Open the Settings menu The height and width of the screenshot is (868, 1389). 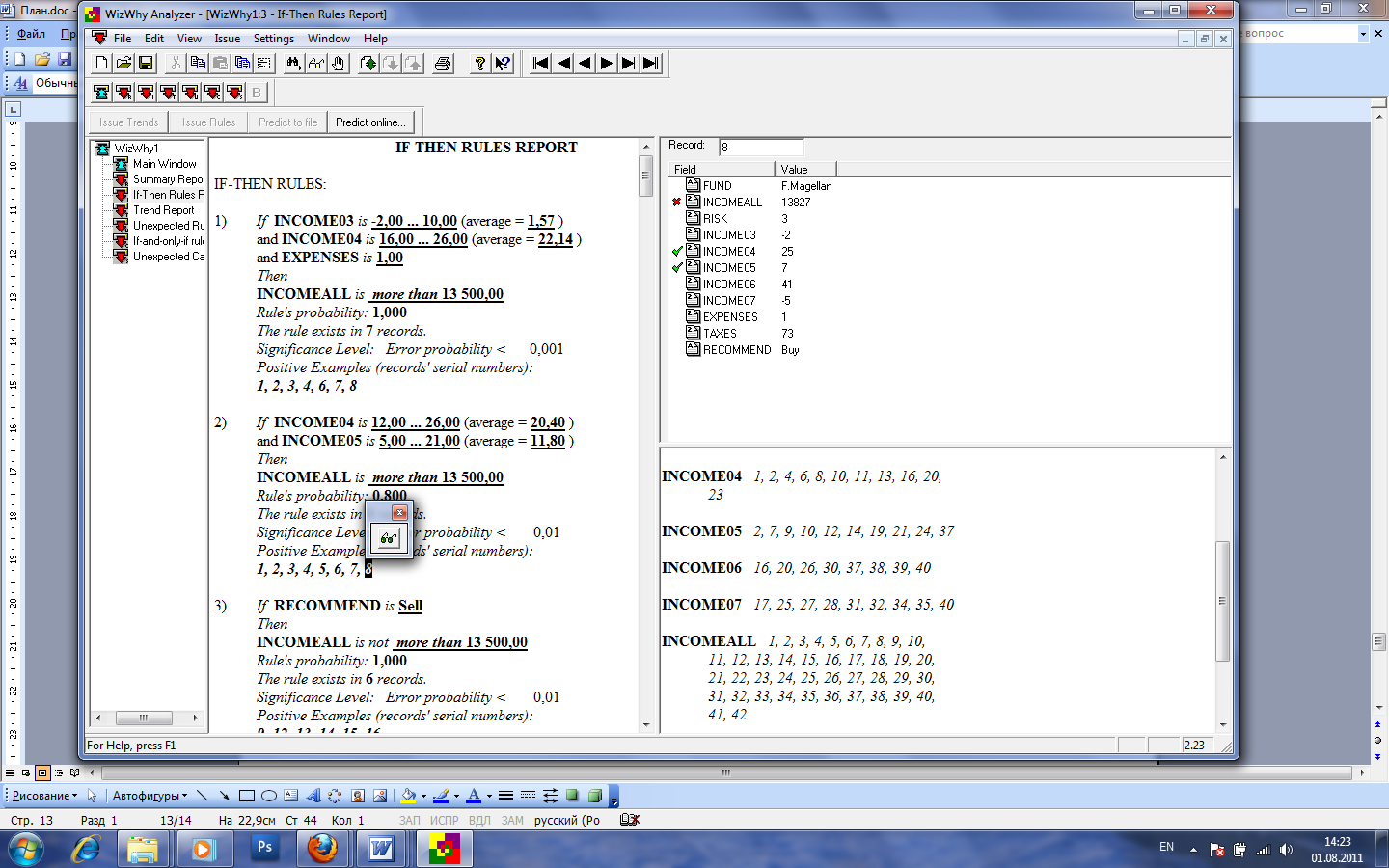(274, 39)
